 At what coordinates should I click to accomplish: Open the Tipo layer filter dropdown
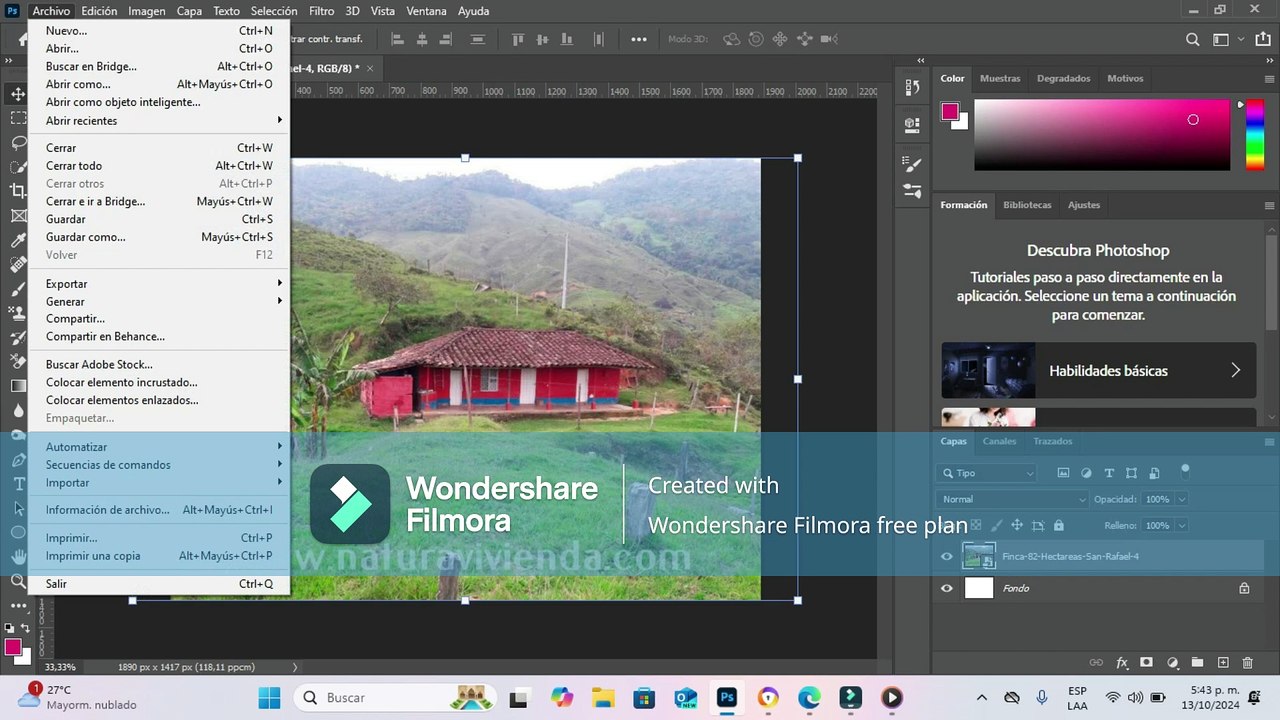[988, 473]
